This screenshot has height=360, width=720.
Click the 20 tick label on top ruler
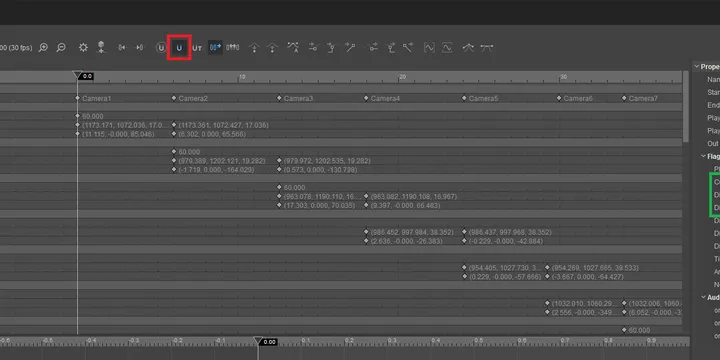click(x=402, y=77)
